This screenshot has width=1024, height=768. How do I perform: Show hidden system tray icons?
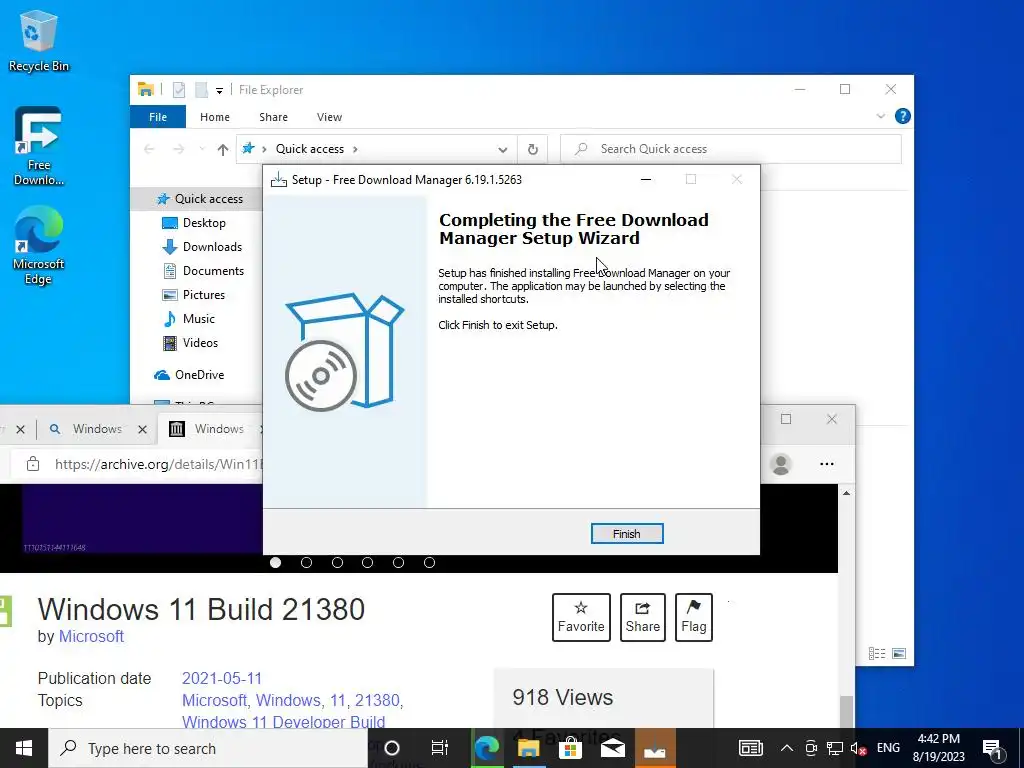[x=787, y=748]
